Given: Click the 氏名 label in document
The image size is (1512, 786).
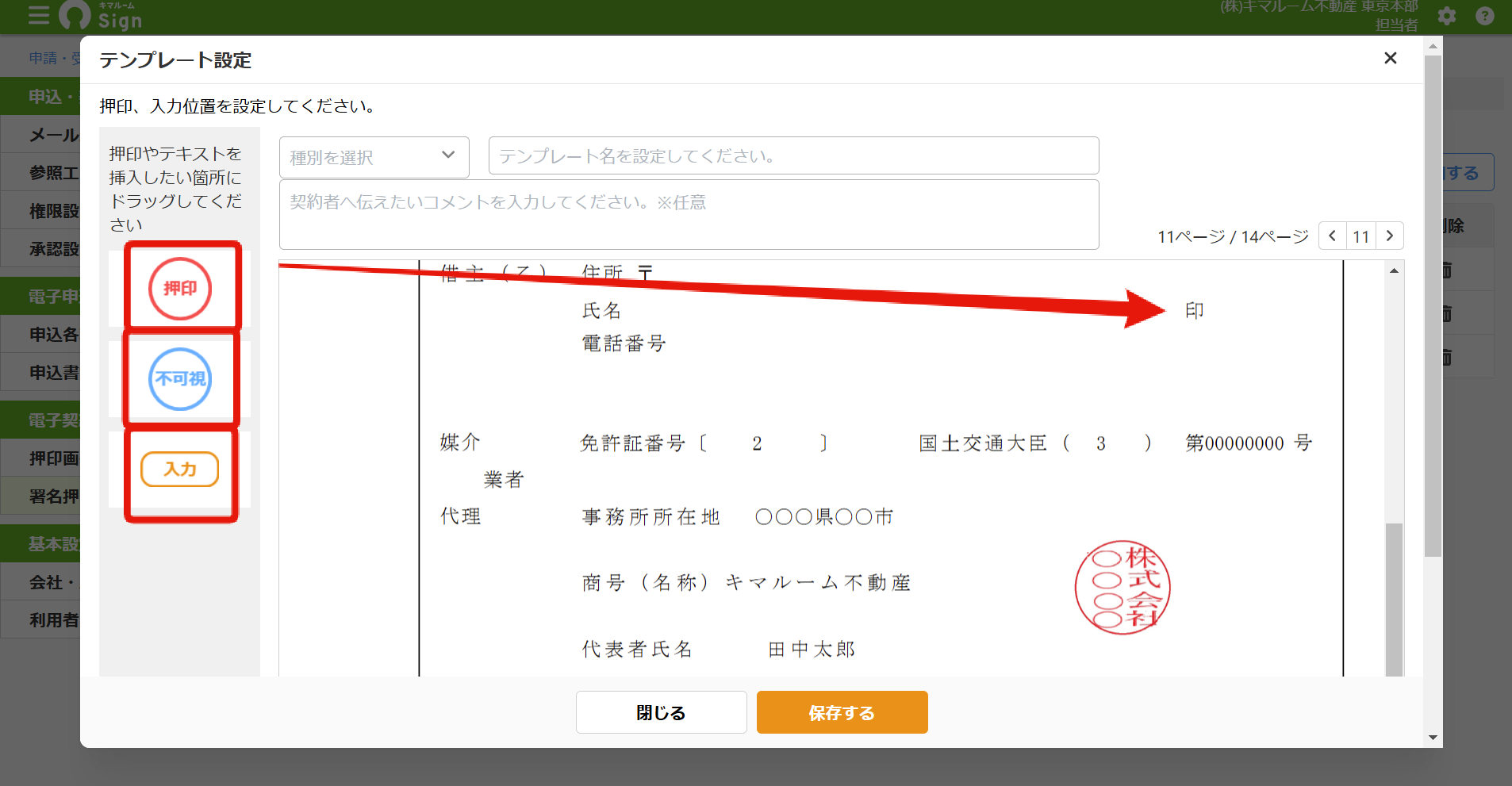Looking at the screenshot, I should pyautogui.click(x=601, y=310).
